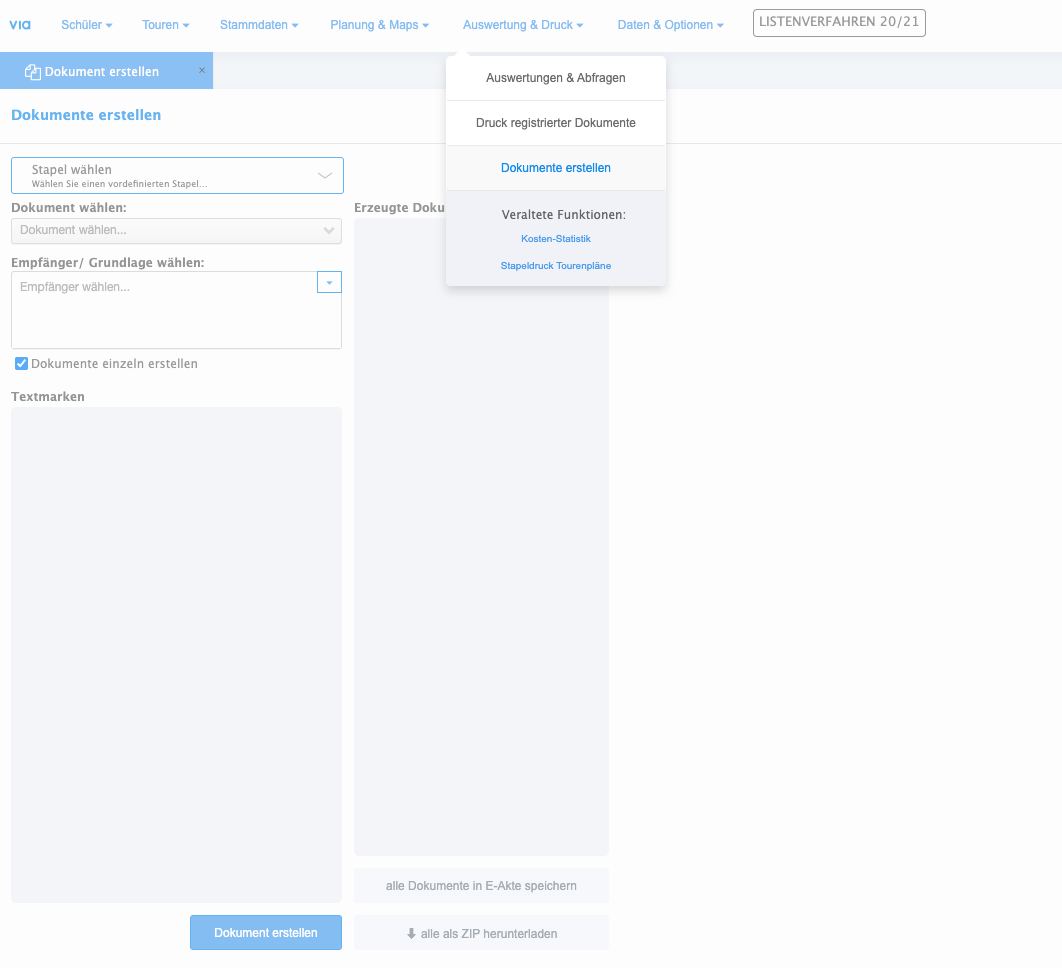The width and height of the screenshot is (1062, 968).
Task: Toggle Dokumente einzeln erstellen checkbox
Action: click(21, 364)
